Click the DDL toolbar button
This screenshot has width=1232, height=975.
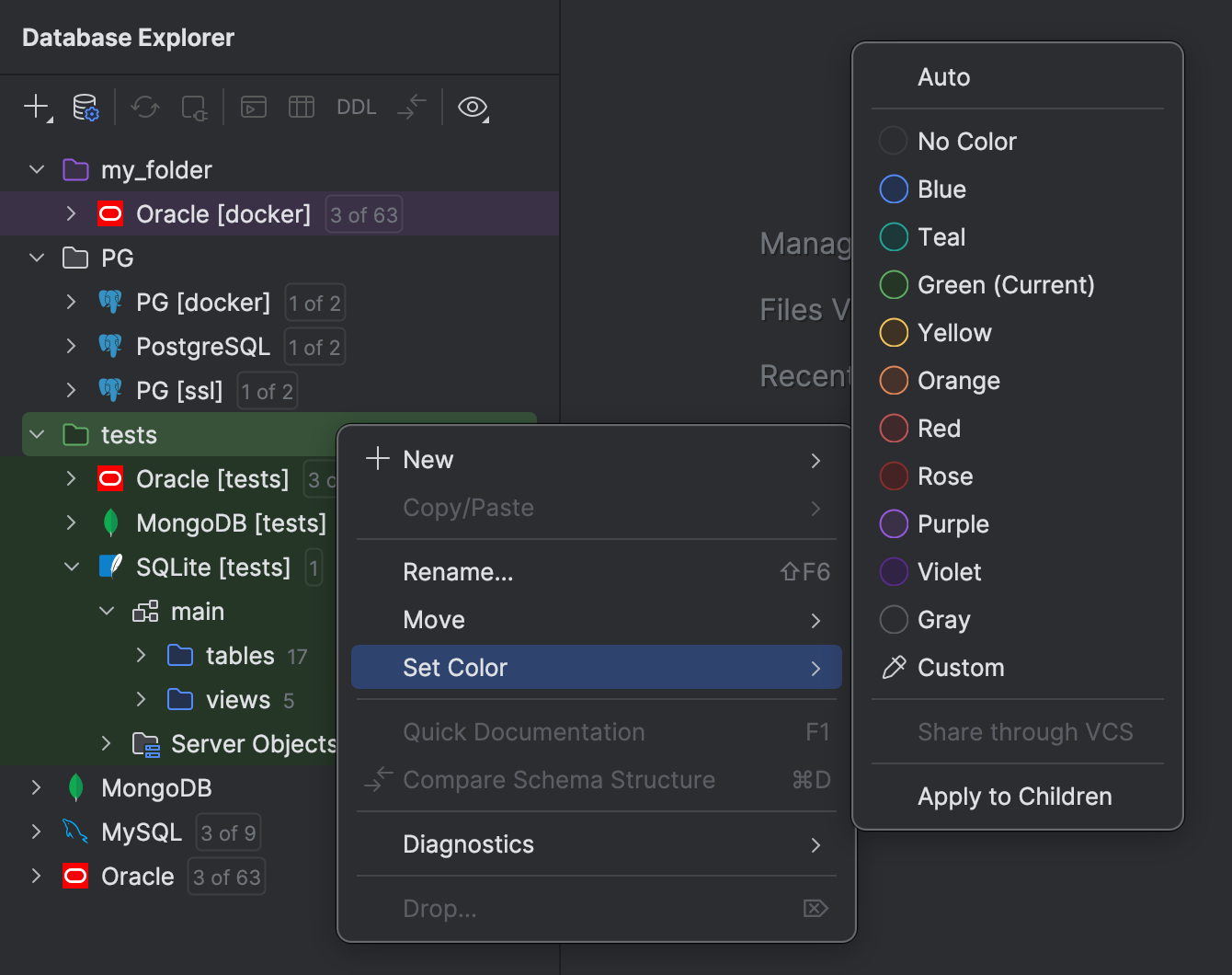click(357, 108)
